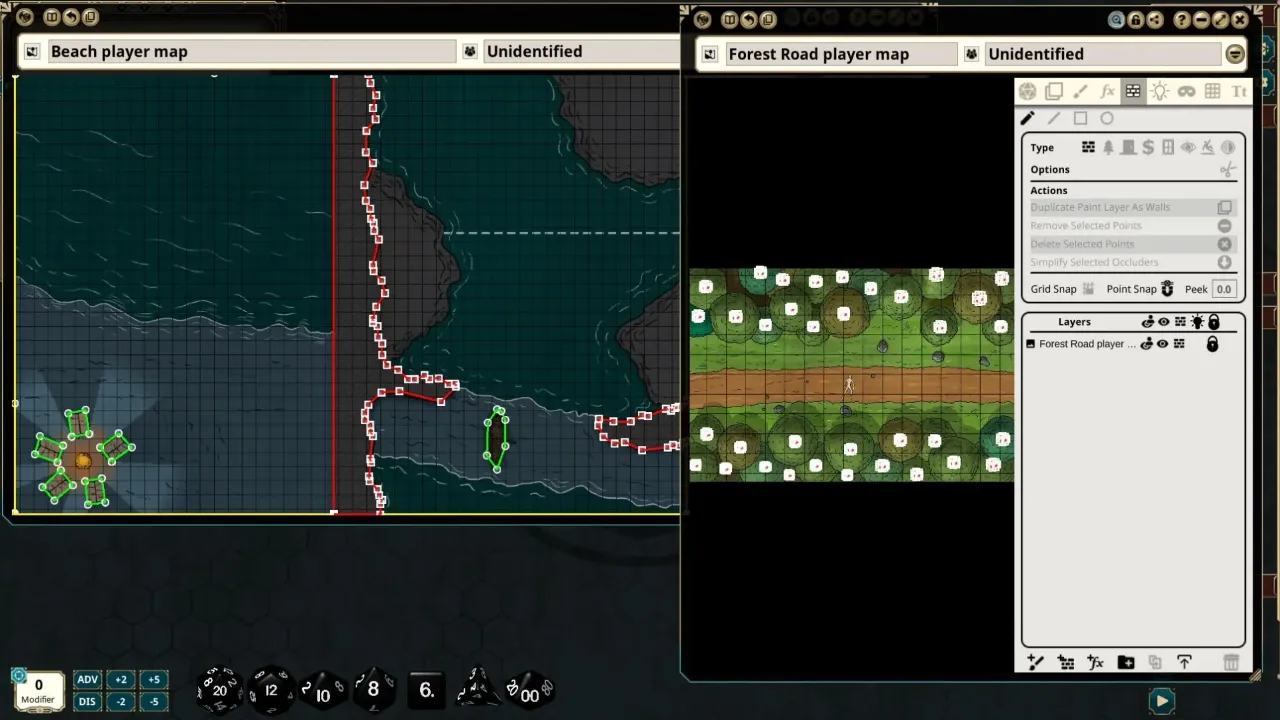The width and height of the screenshot is (1280, 720).
Task: Open the grid tab
Action: coord(1212,92)
